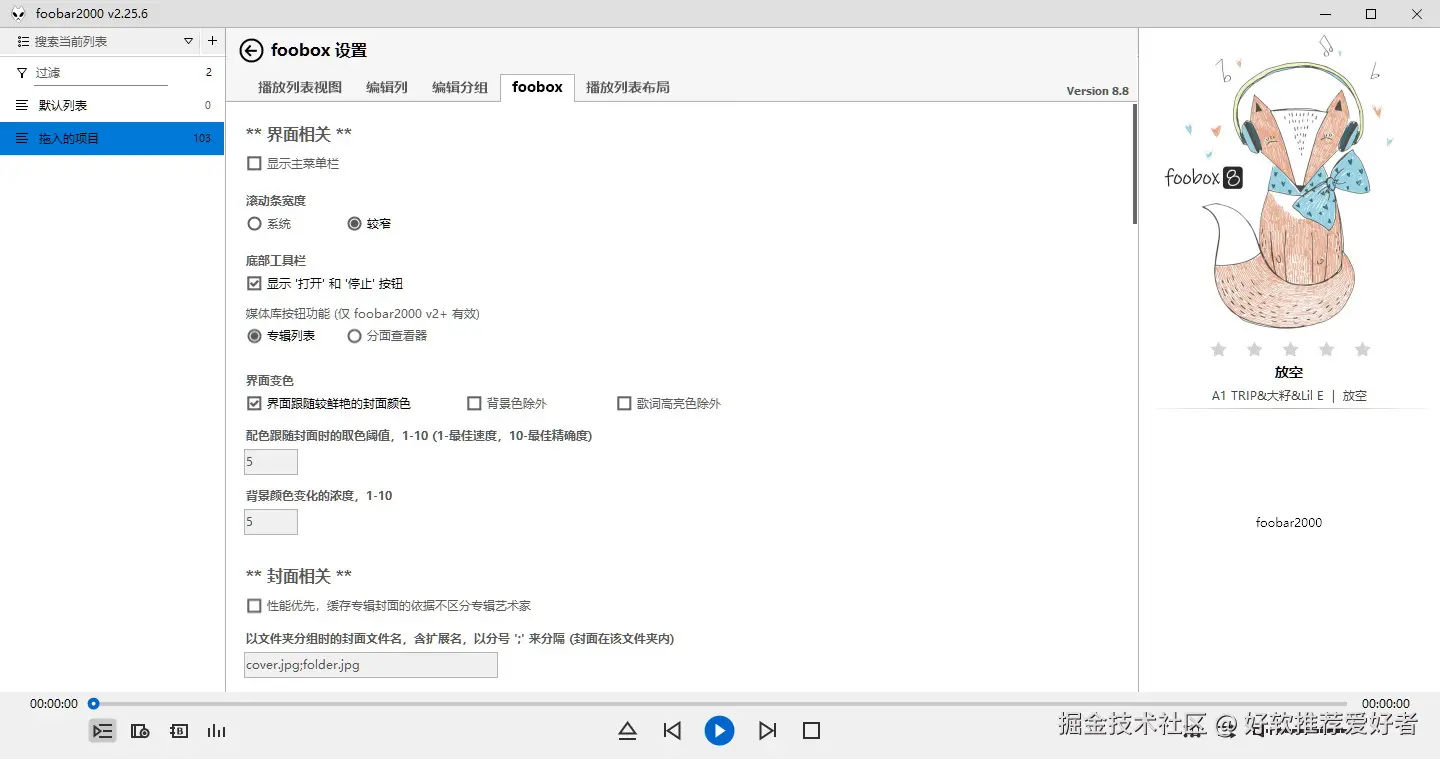Click the foobar2000 text in right panel
This screenshot has height=759, width=1440.
point(1289,522)
